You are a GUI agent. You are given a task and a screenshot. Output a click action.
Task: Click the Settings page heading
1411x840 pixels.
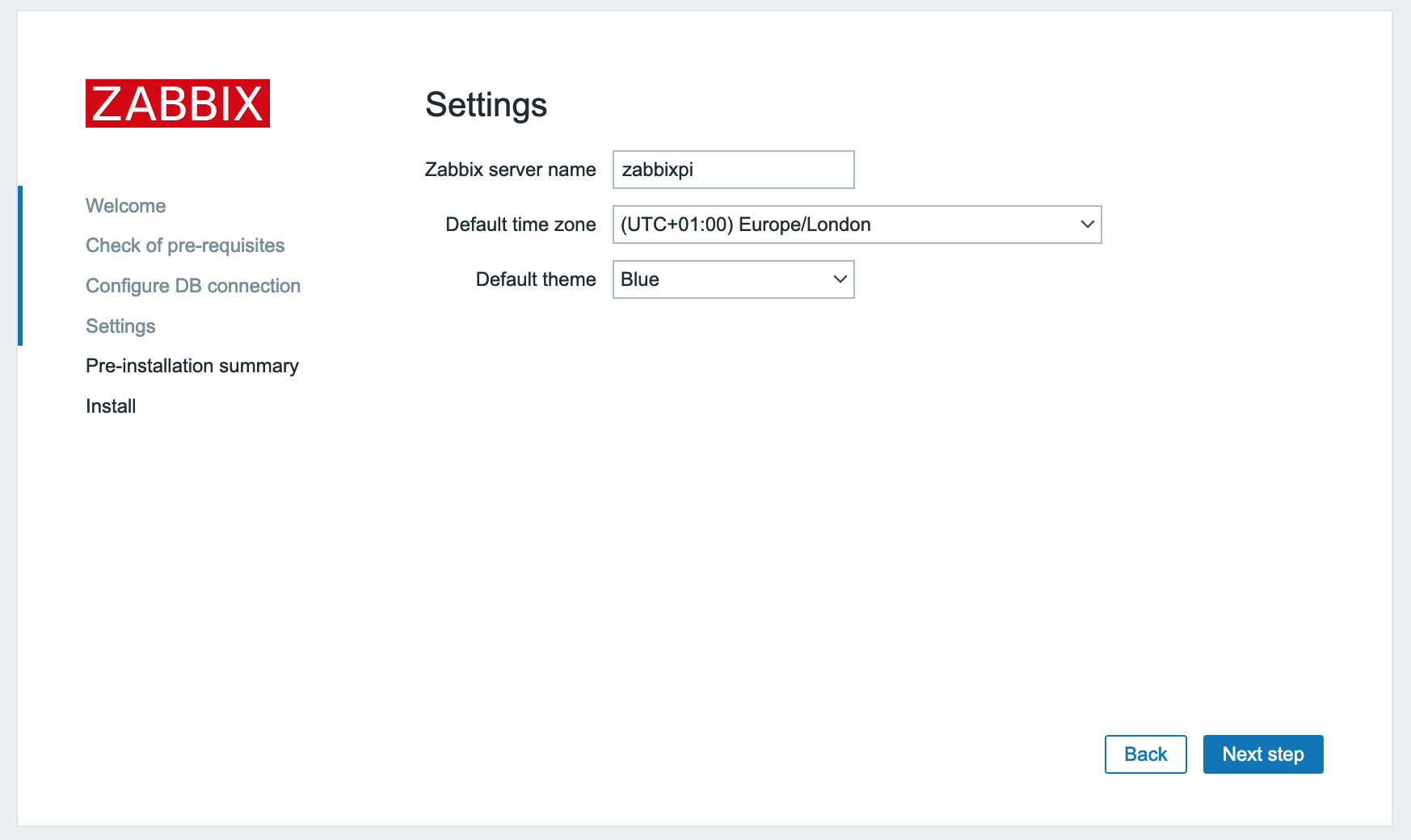[486, 105]
